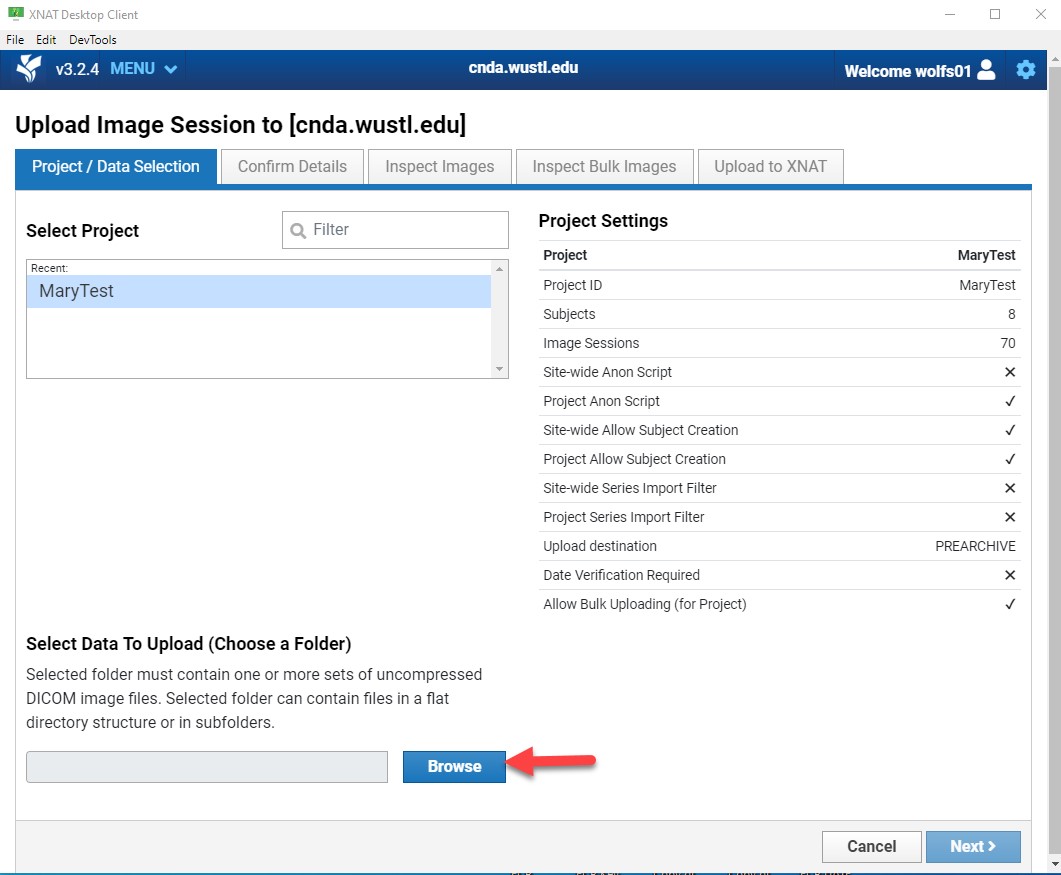Click the magnifier icon in Filter box
The height and width of the screenshot is (875, 1061).
(298, 230)
